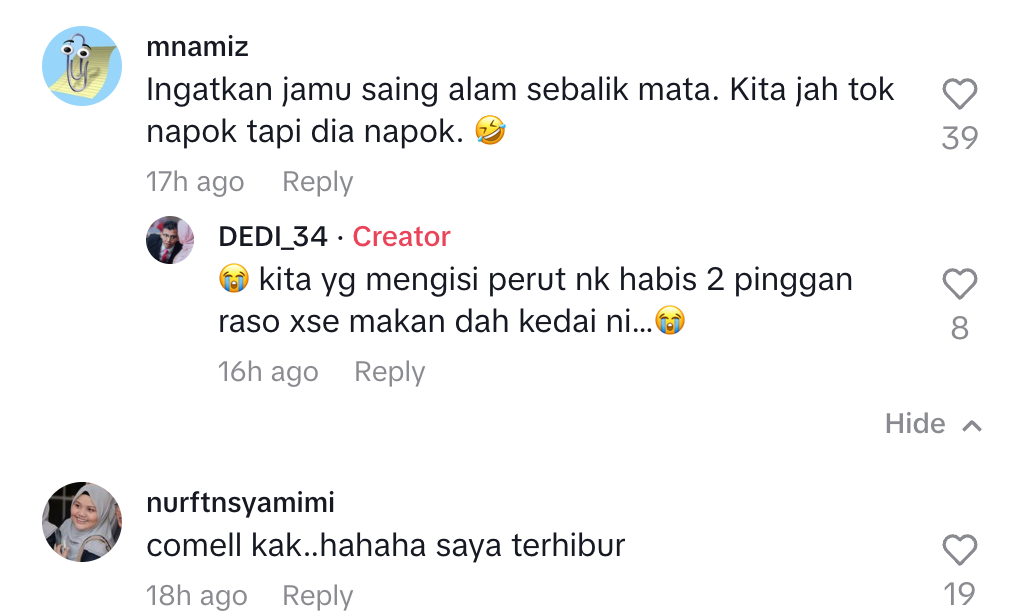
Task: Open mnamiz's paperclip profile picture
Action: click(81, 67)
